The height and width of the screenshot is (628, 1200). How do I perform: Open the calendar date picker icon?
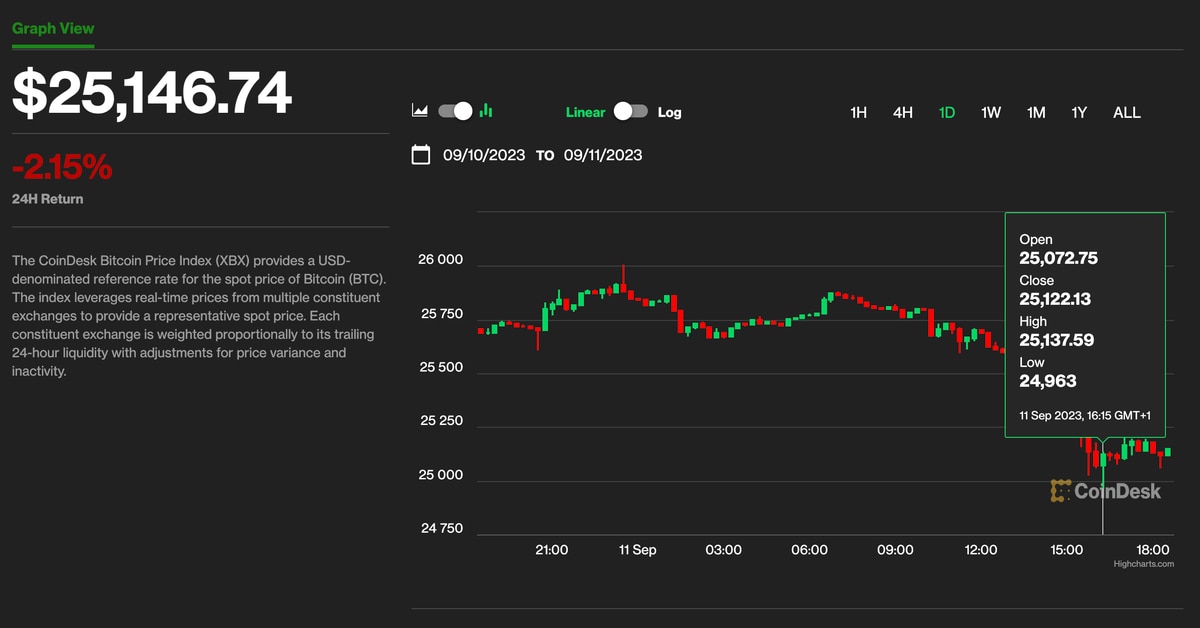click(x=421, y=155)
